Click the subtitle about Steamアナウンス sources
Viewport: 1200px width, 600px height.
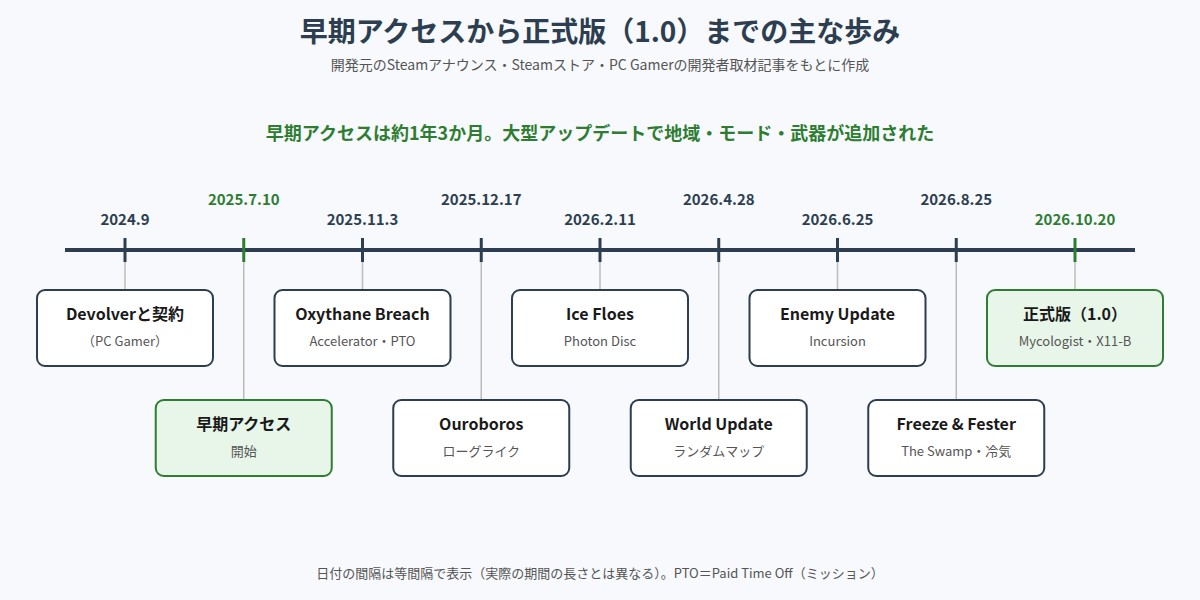[x=600, y=66]
